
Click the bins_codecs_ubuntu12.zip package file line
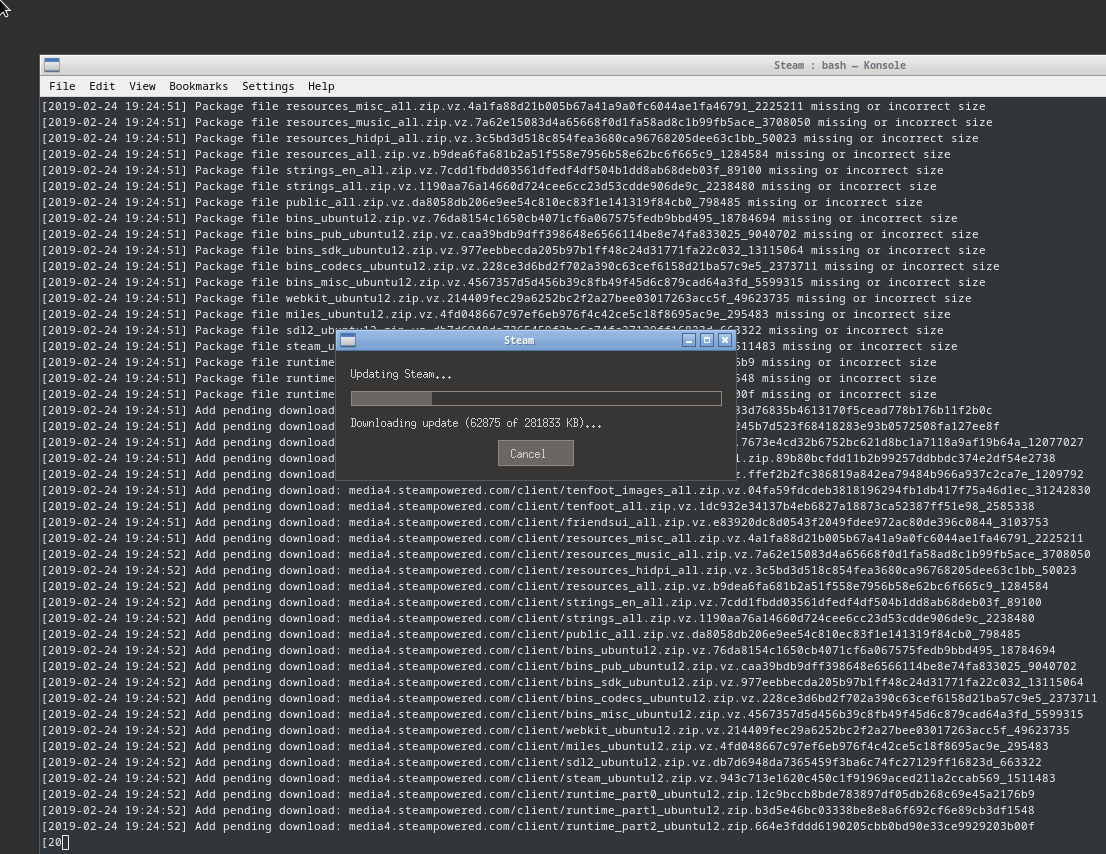(521, 267)
